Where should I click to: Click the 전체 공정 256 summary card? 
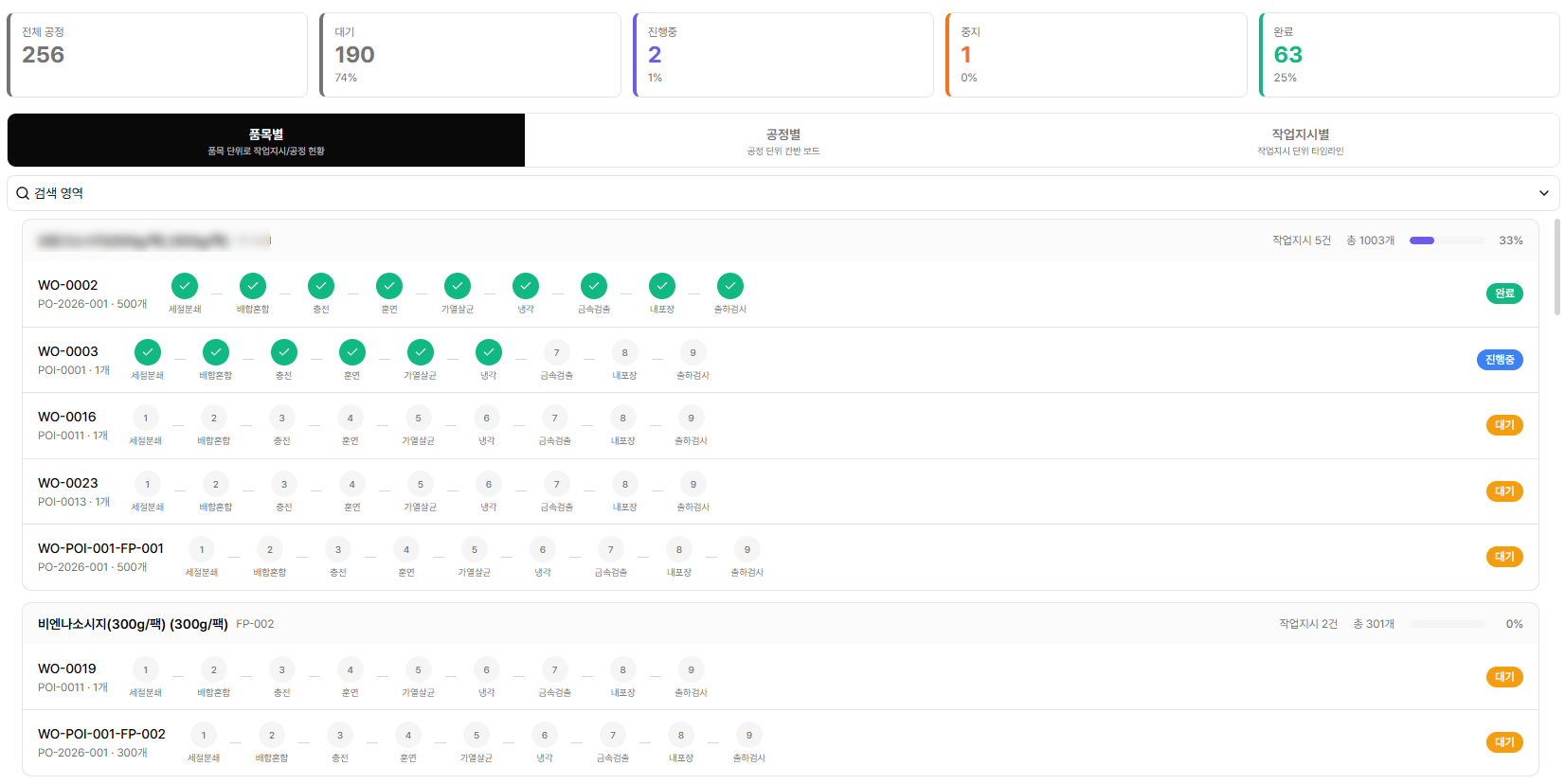157,55
